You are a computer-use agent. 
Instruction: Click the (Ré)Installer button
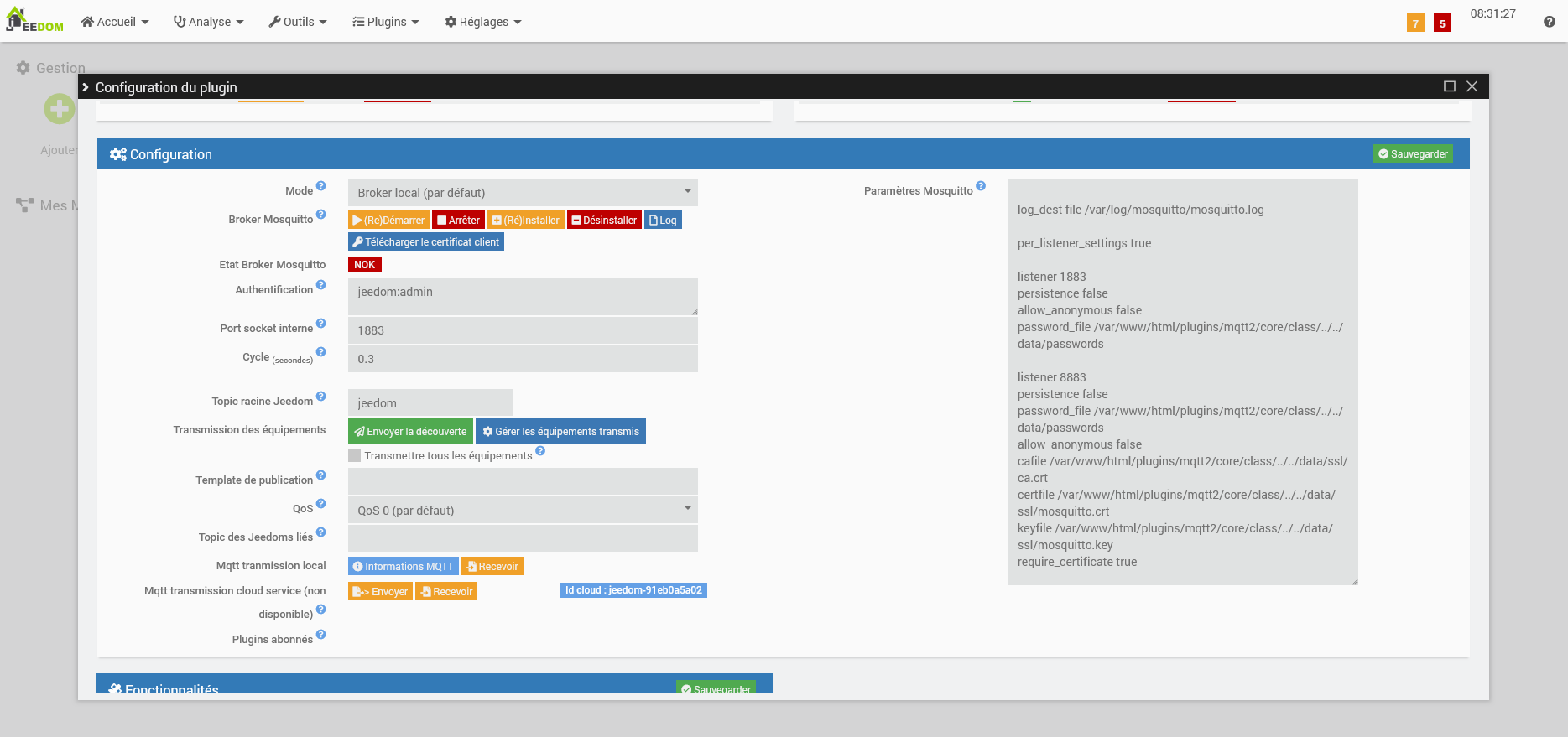[x=526, y=221]
